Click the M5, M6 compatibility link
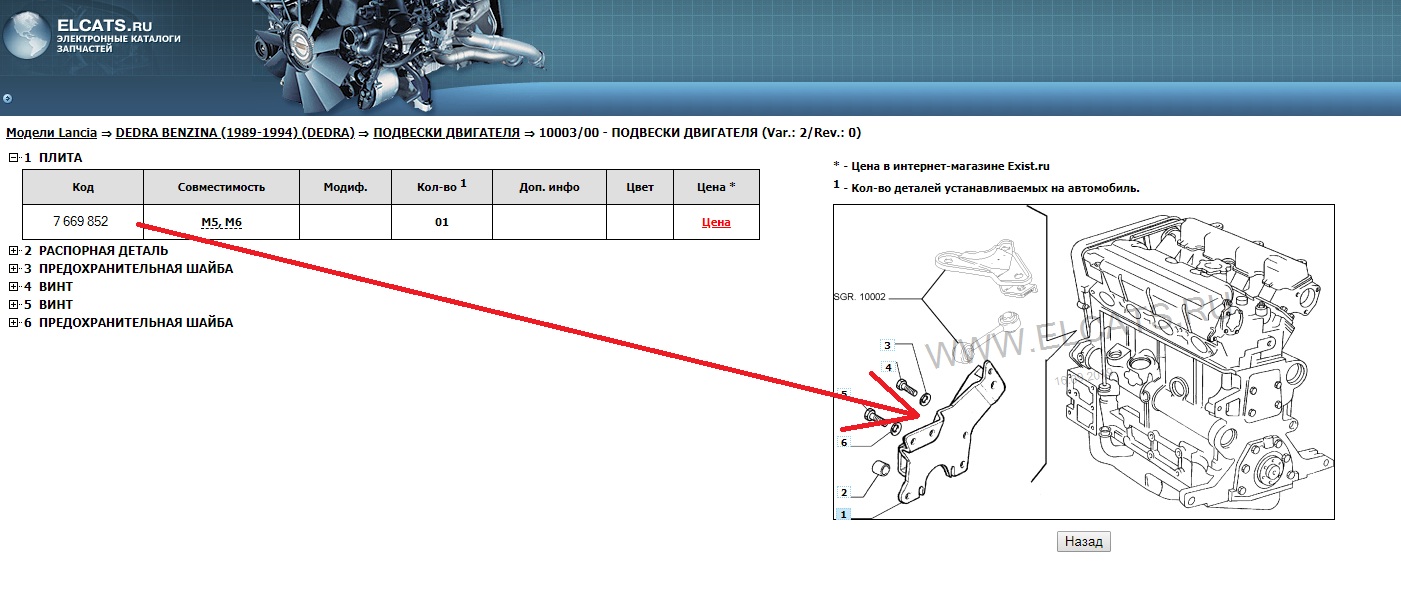The image size is (1401, 590). point(221,222)
